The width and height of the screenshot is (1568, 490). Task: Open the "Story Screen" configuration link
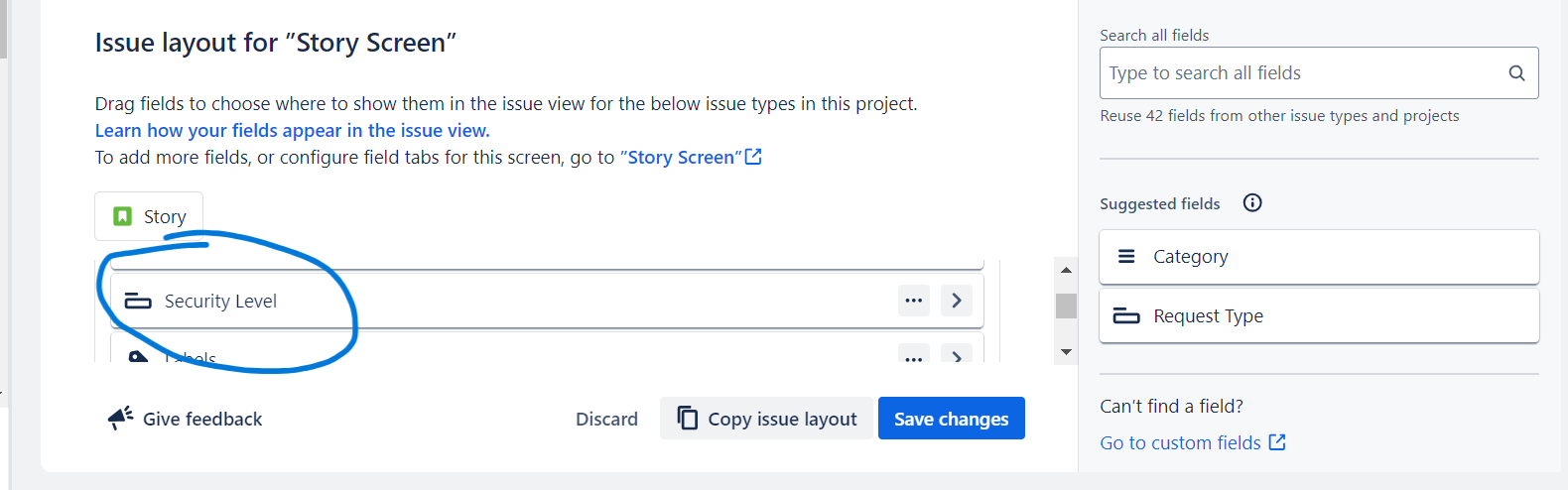[680, 157]
